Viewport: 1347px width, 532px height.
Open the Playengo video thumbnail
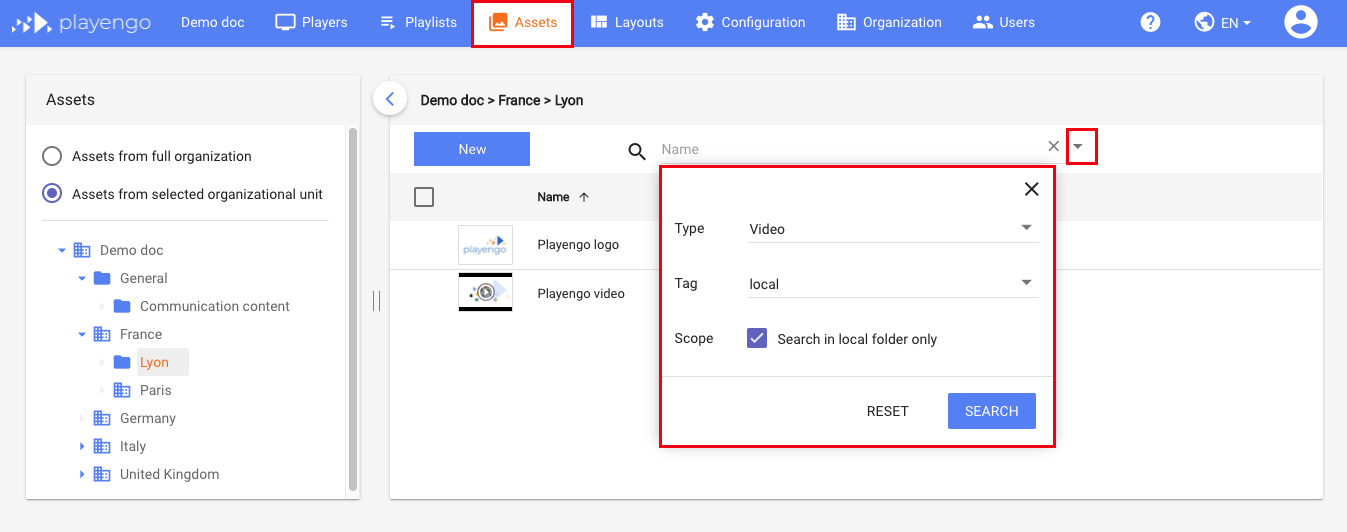(485, 292)
